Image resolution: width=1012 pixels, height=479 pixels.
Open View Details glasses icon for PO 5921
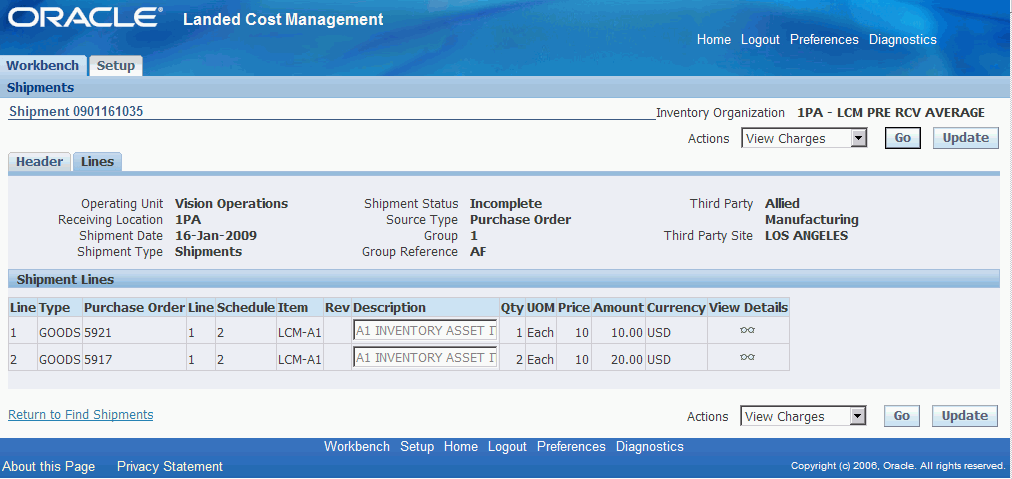click(x=747, y=331)
